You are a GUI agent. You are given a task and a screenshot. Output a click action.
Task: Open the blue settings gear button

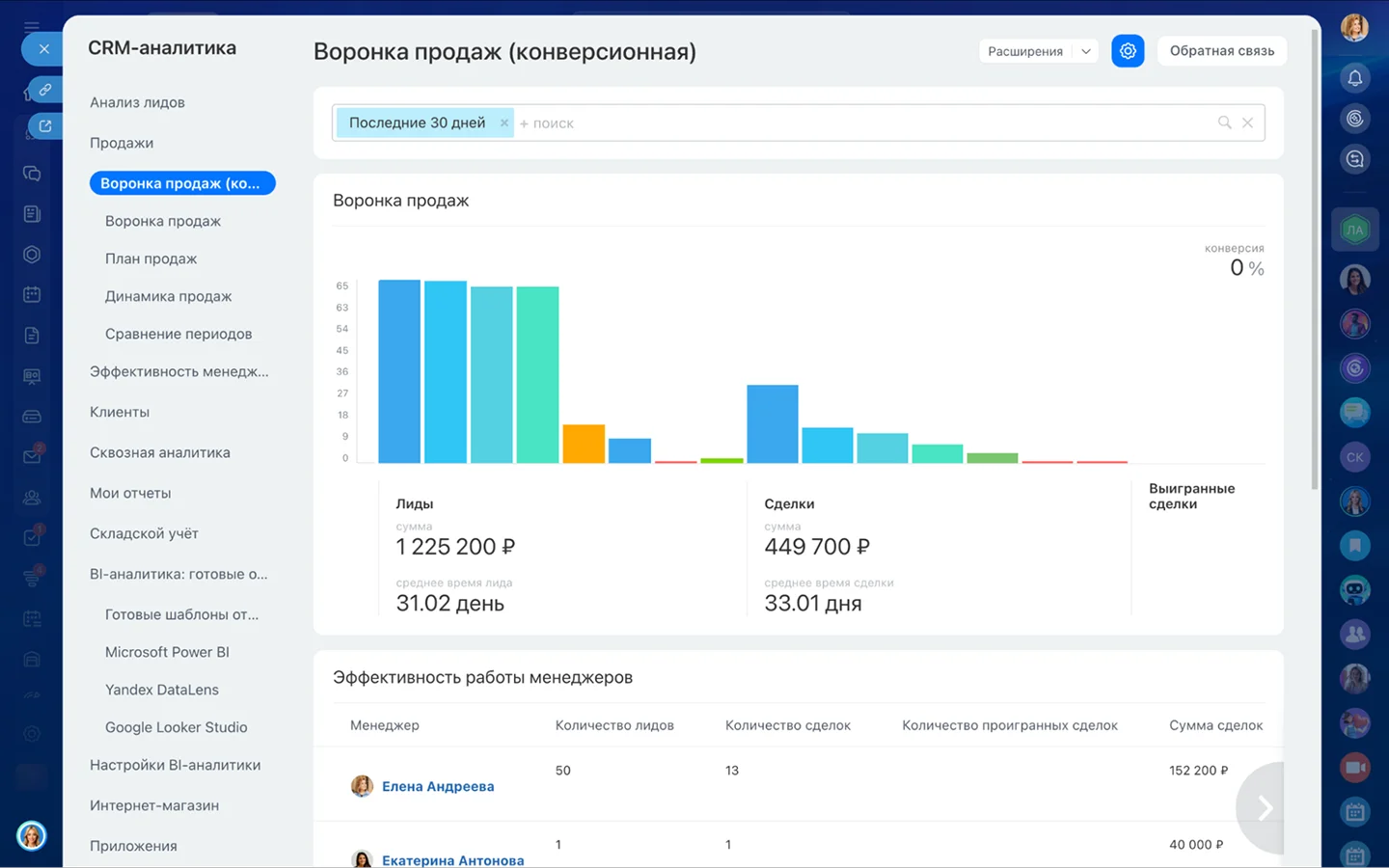click(x=1128, y=51)
